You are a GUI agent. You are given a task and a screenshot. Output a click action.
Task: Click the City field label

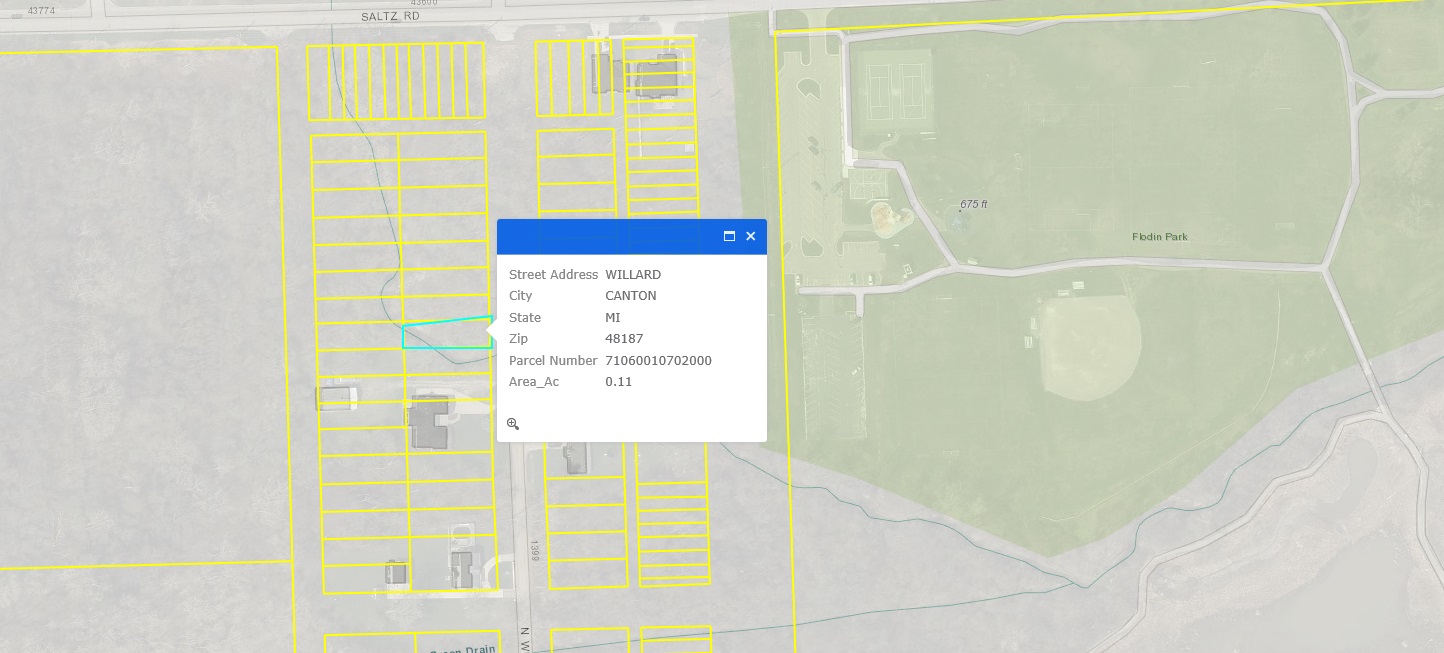[521, 296]
